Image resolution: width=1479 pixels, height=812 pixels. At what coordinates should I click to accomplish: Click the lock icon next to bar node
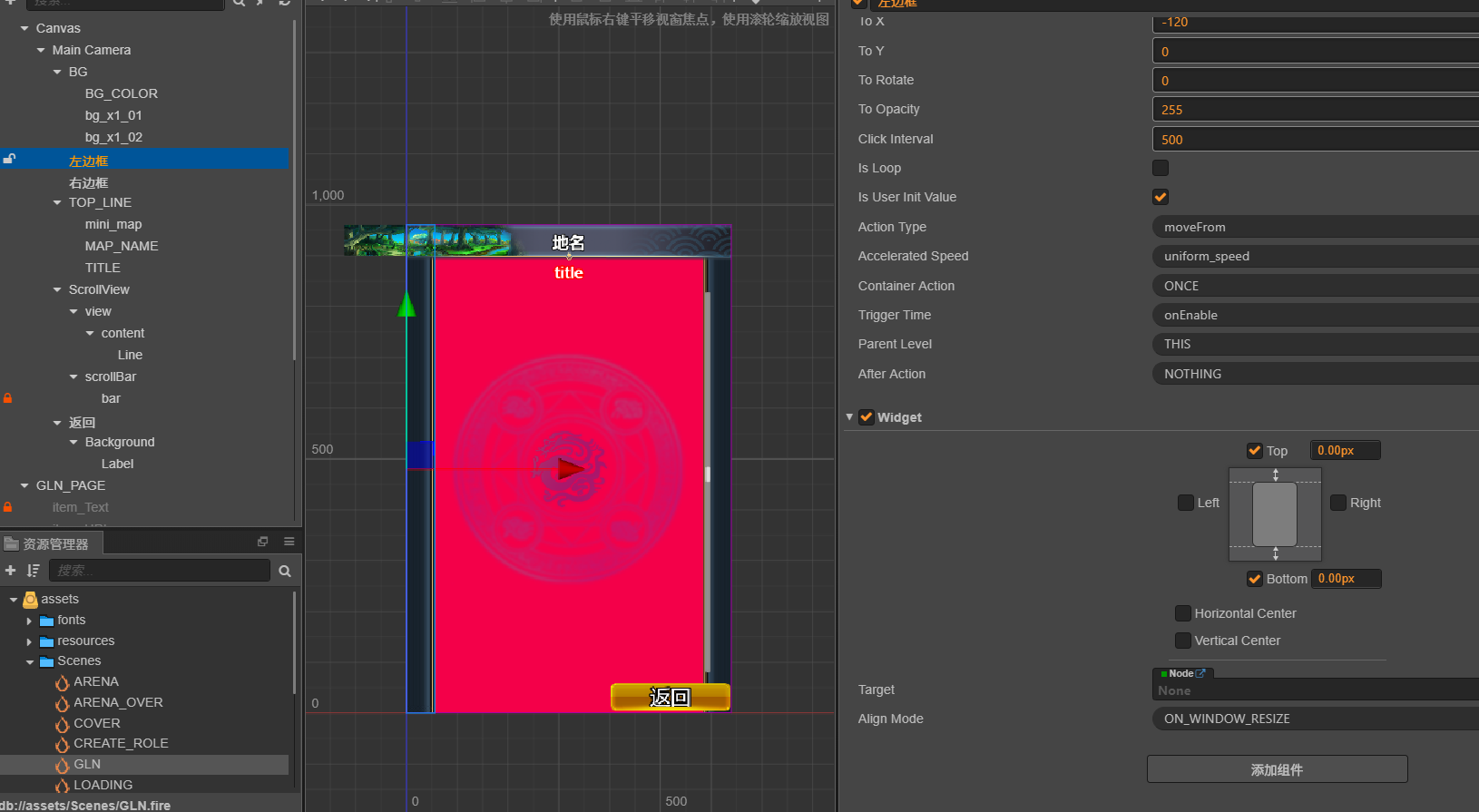point(8,398)
